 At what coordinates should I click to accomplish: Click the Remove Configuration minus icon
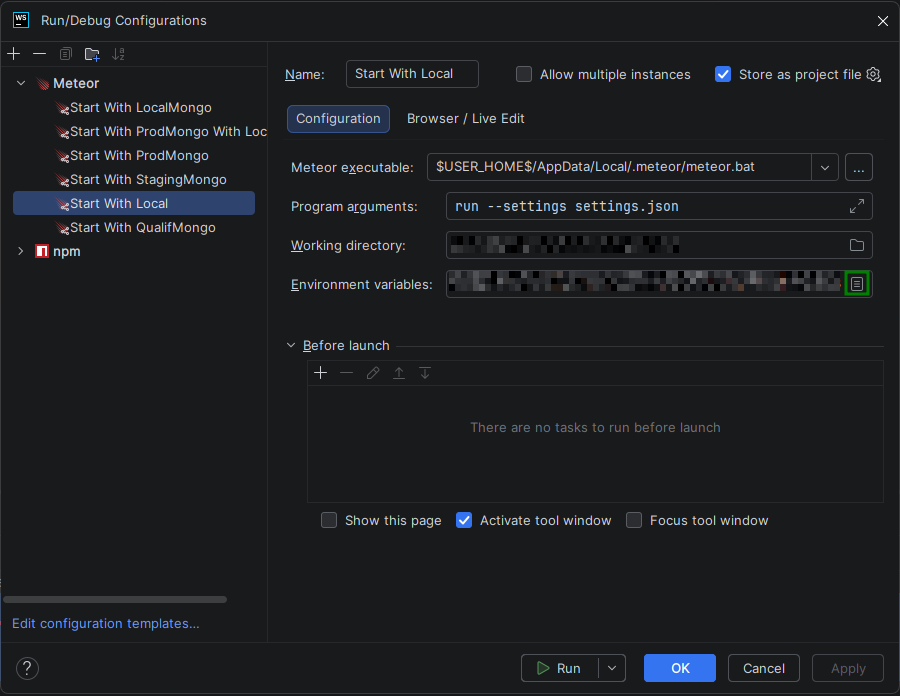point(39,54)
